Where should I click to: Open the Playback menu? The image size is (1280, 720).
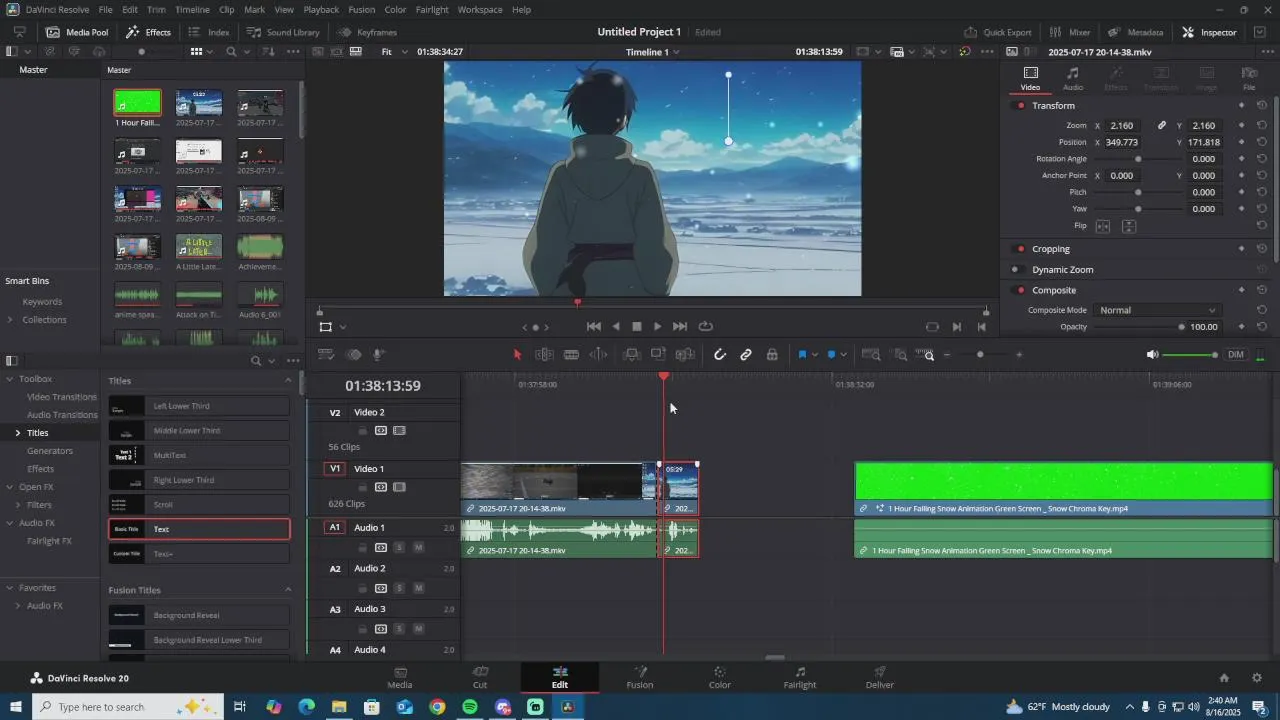pos(321,10)
